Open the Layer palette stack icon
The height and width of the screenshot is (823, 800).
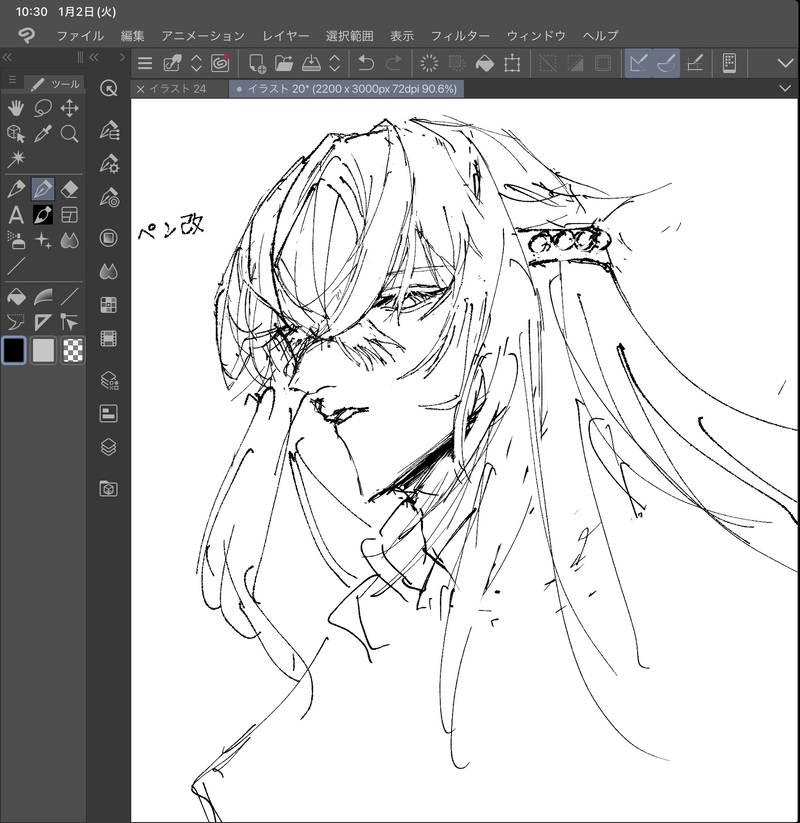point(109,447)
